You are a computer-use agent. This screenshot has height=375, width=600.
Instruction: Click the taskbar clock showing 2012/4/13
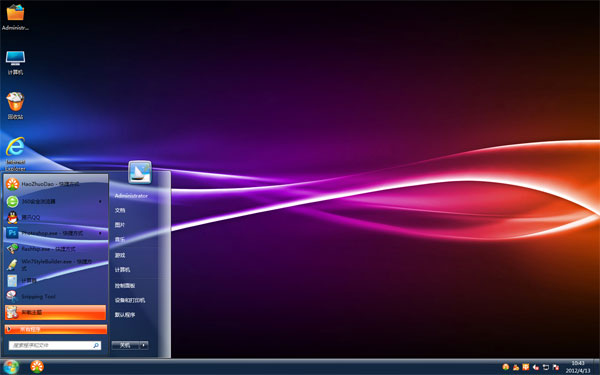pos(578,367)
